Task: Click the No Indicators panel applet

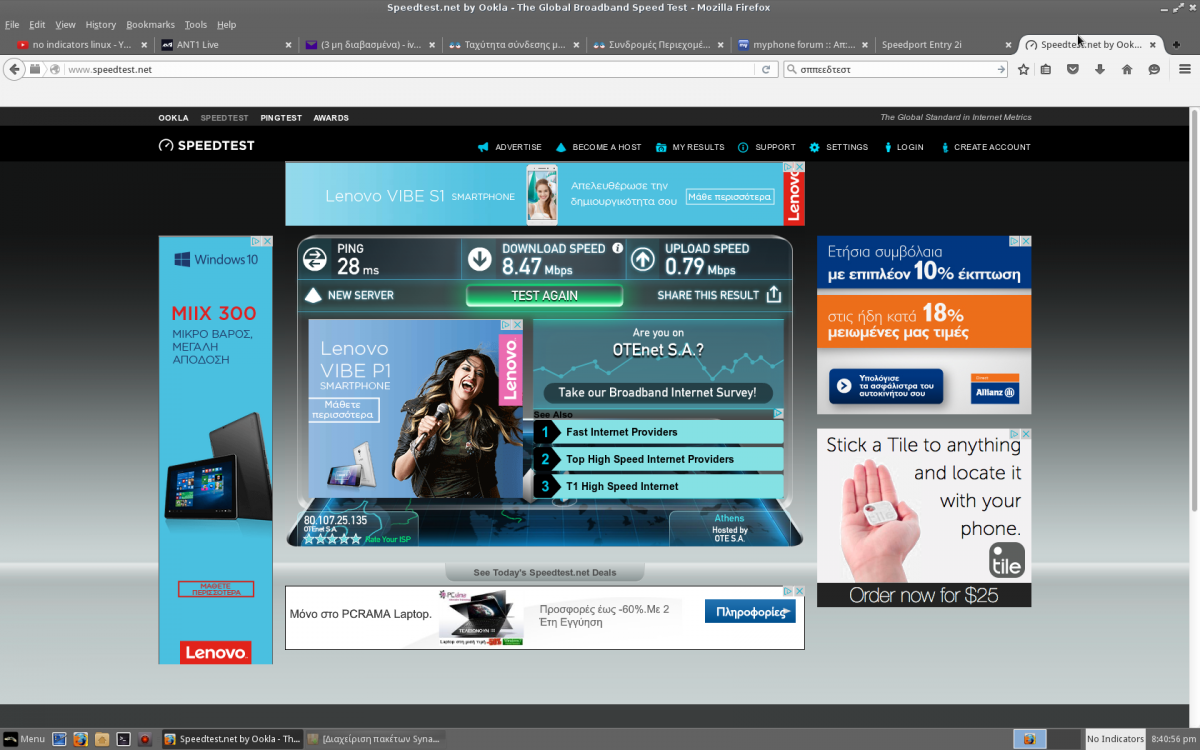Action: [x=1115, y=739]
